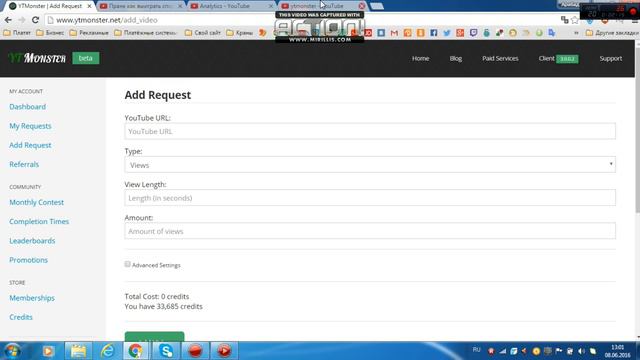Open the 'Рекламные' bookmarks folder

click(x=89, y=33)
